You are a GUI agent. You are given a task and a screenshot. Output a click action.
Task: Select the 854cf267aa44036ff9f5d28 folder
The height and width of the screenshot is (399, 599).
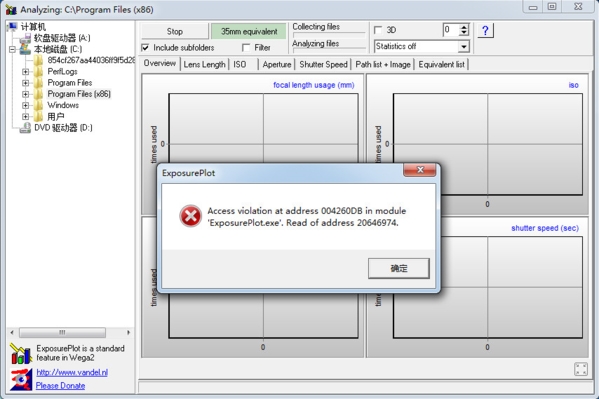pos(91,60)
